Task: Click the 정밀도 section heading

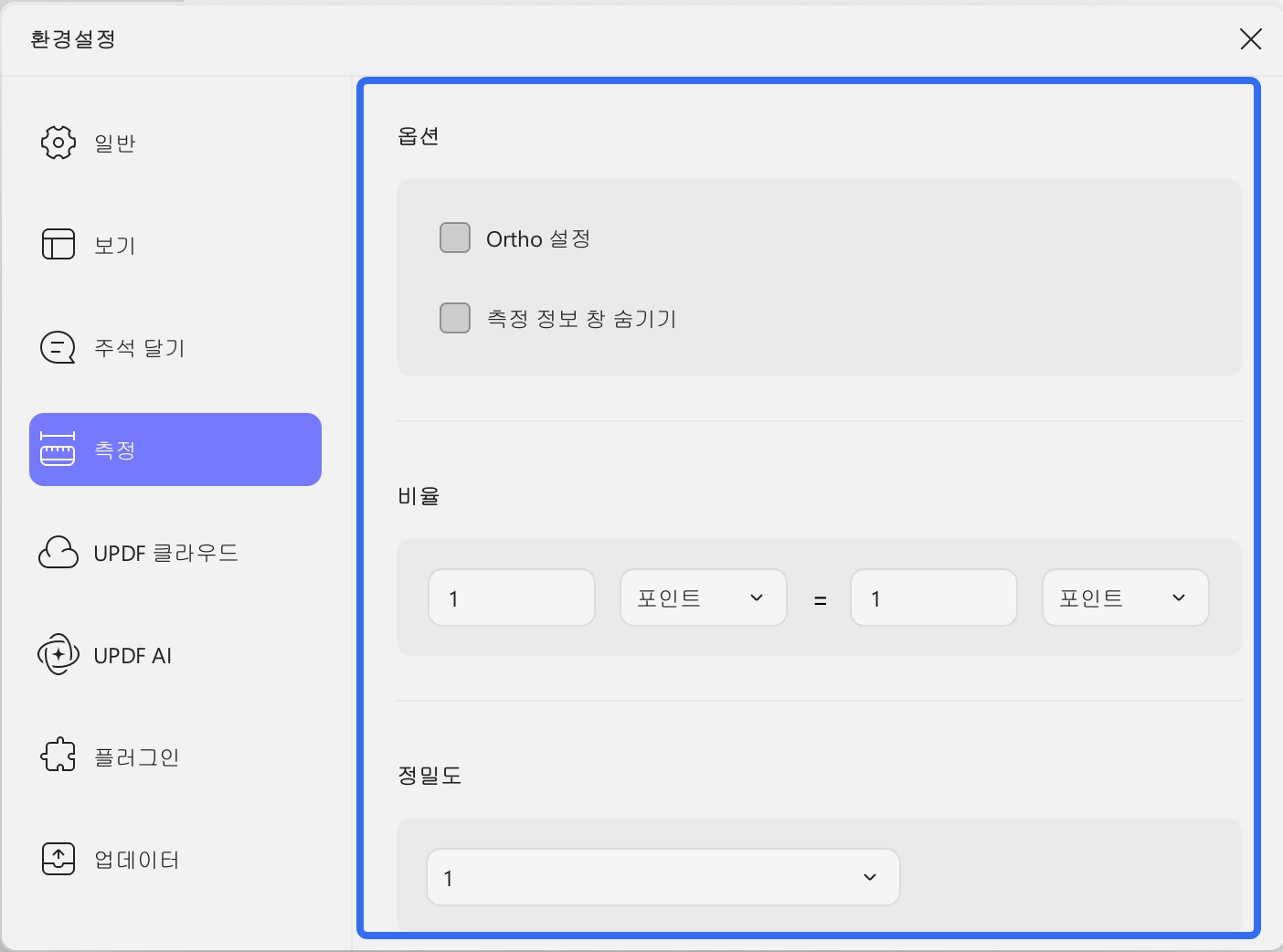Action: coord(429,776)
